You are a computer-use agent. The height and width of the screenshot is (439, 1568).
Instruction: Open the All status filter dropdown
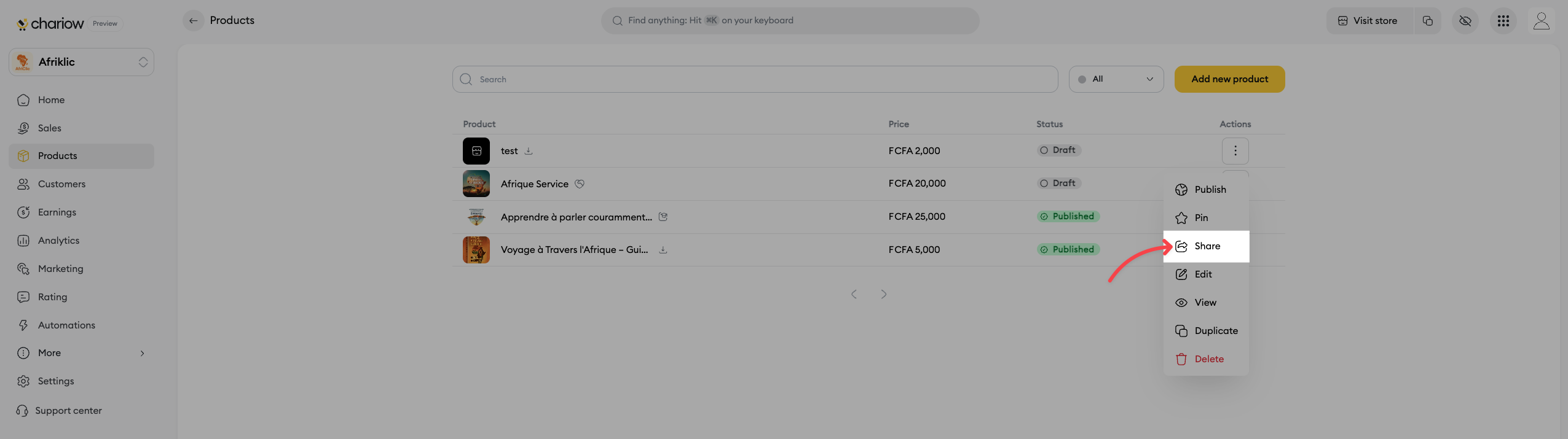click(x=1116, y=79)
